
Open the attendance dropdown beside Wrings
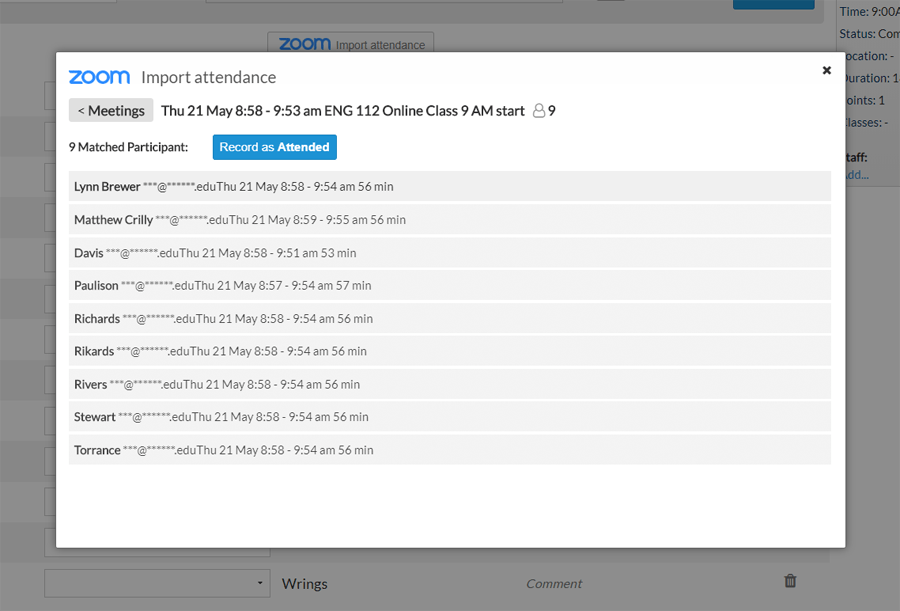(157, 583)
